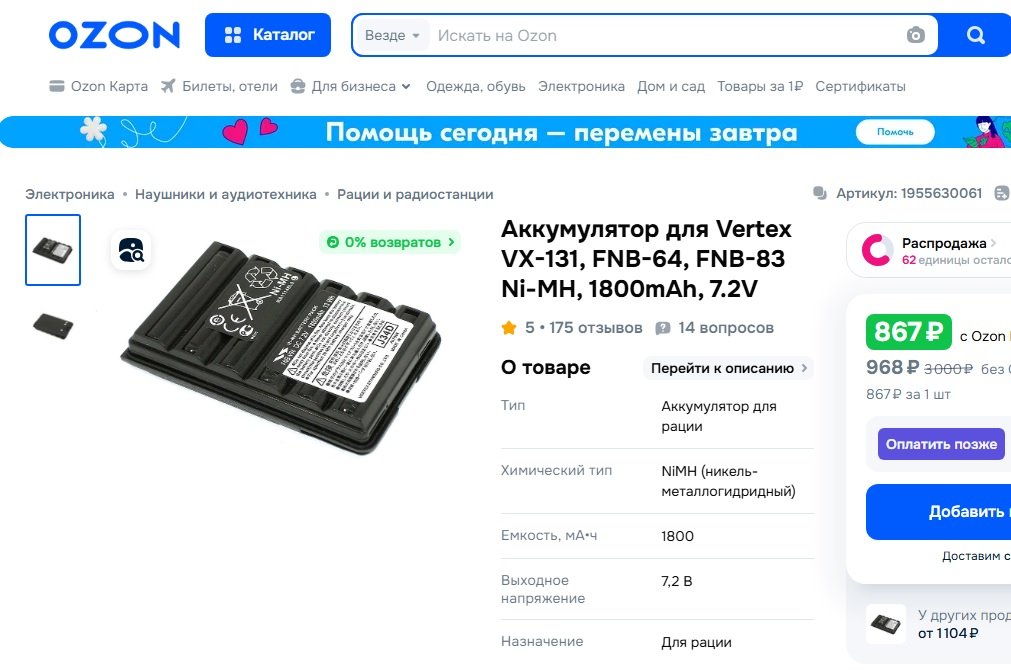
Task: Open the Каталог button
Action: click(x=268, y=35)
